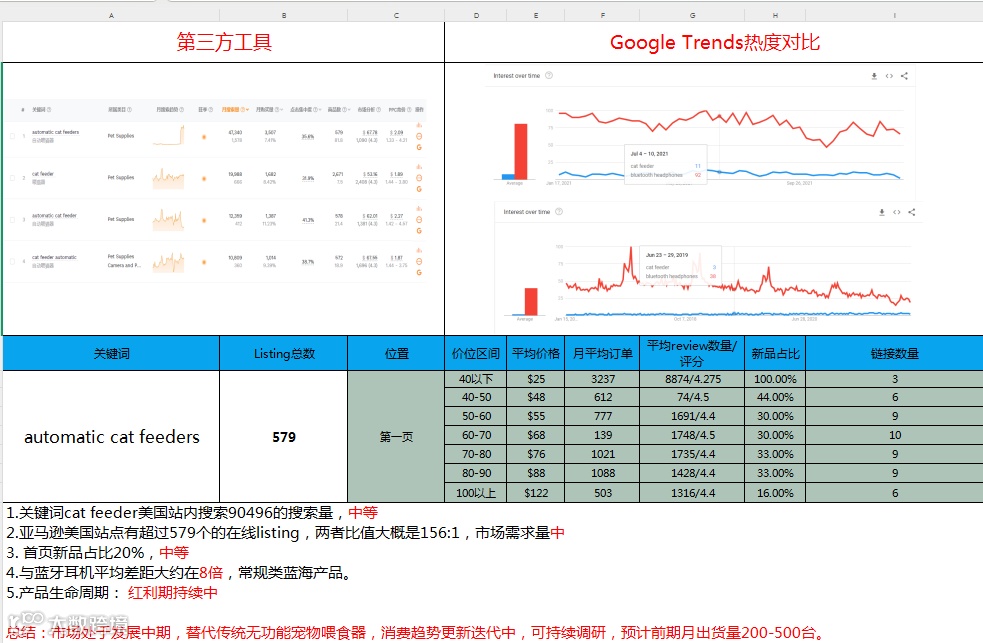Image resolution: width=983 pixels, height=643 pixels.
Task: Click help icon beside lower 'Interest over time'
Action: pyautogui.click(x=559, y=212)
